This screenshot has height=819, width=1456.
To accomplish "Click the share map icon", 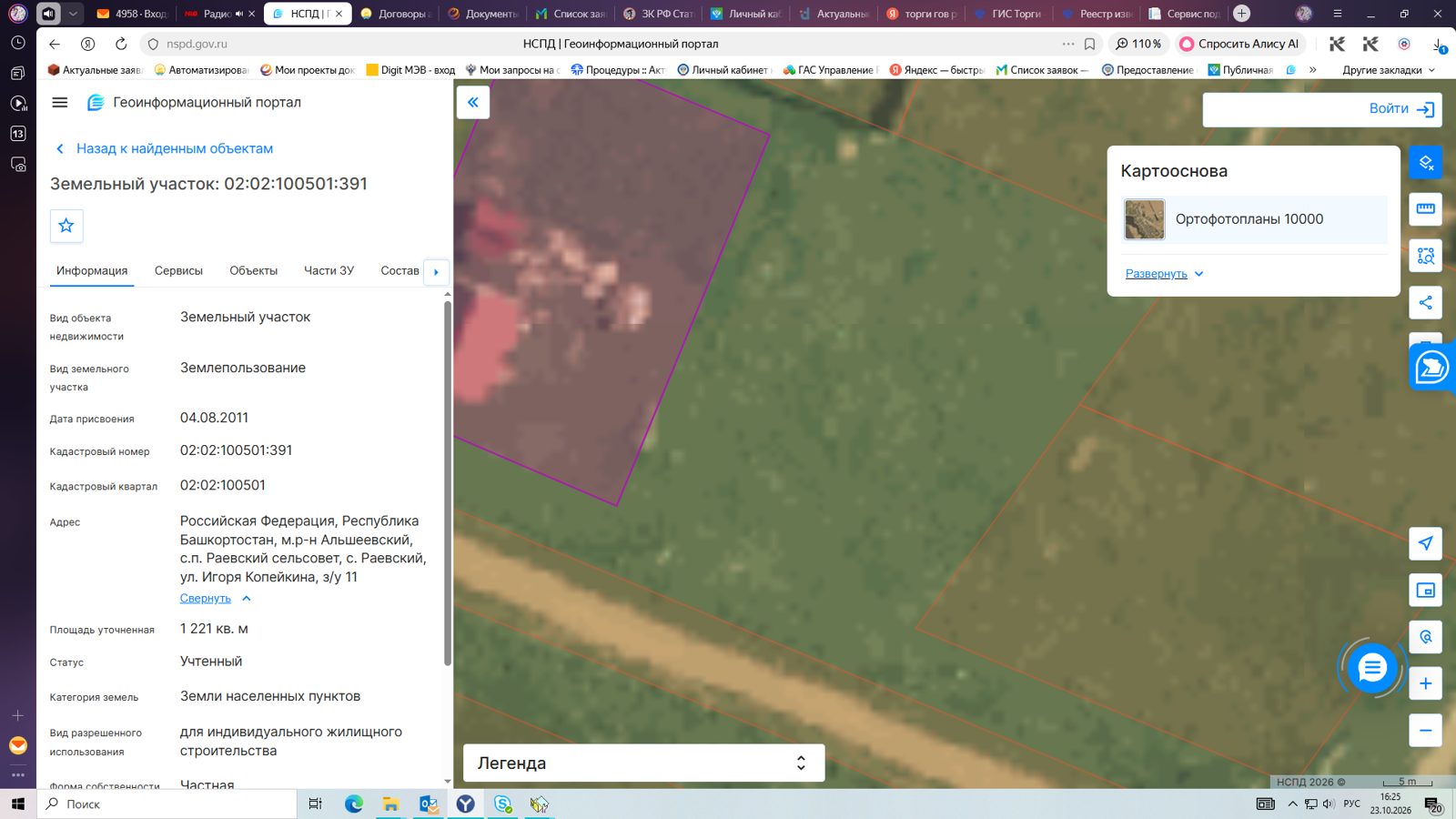I will (x=1425, y=303).
